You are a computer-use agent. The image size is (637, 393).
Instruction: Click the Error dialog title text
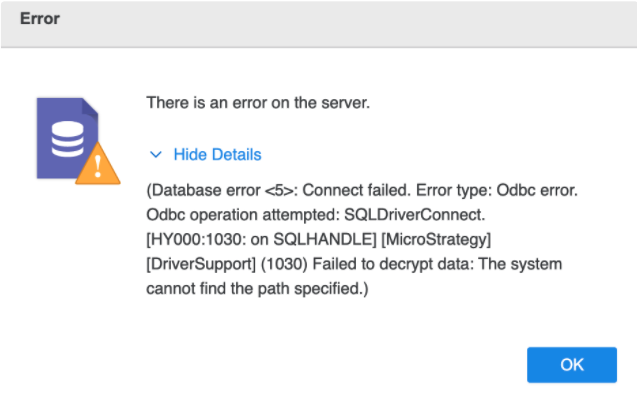coord(40,19)
